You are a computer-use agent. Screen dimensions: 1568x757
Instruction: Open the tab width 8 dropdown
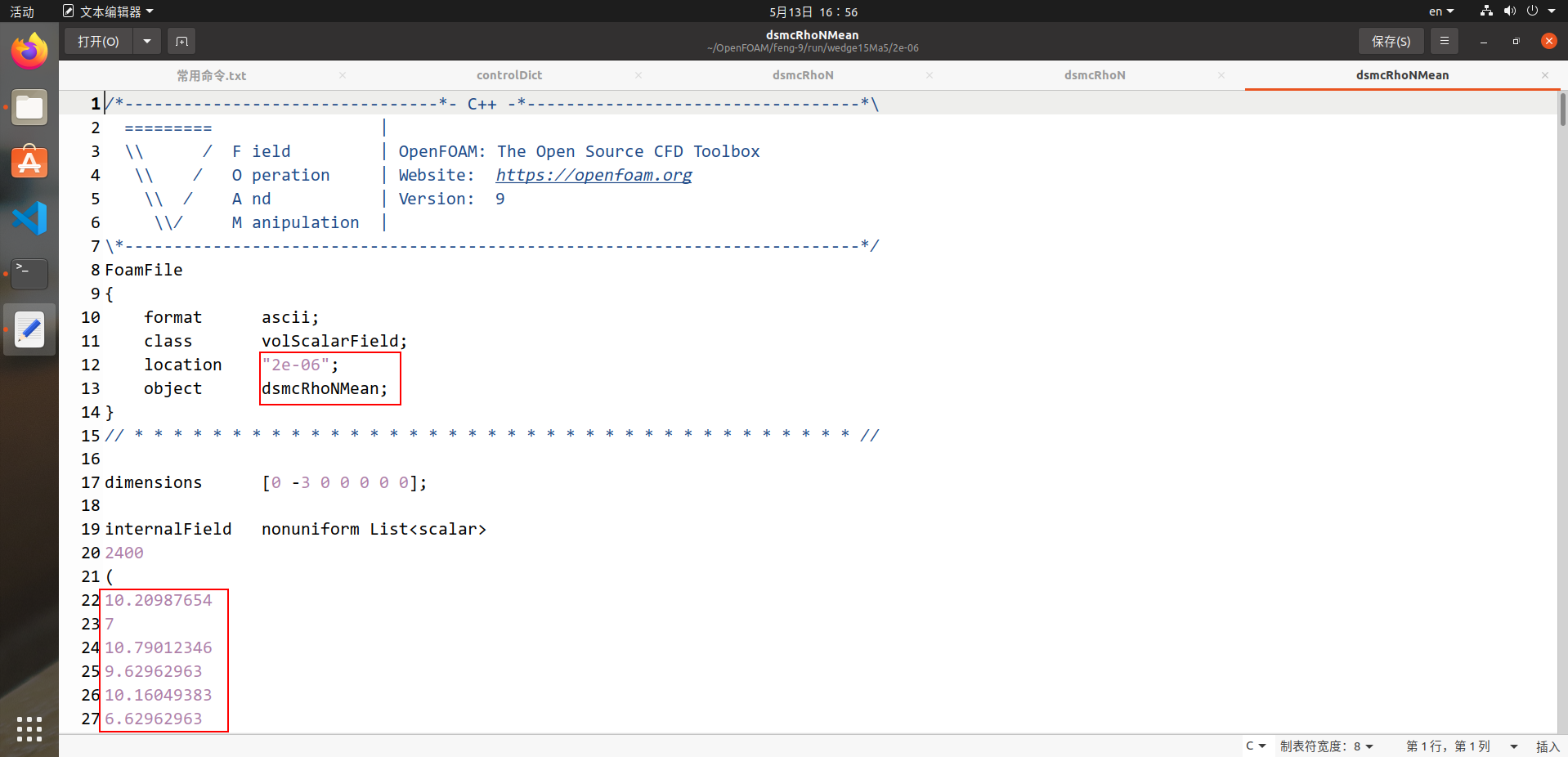click(x=1324, y=746)
